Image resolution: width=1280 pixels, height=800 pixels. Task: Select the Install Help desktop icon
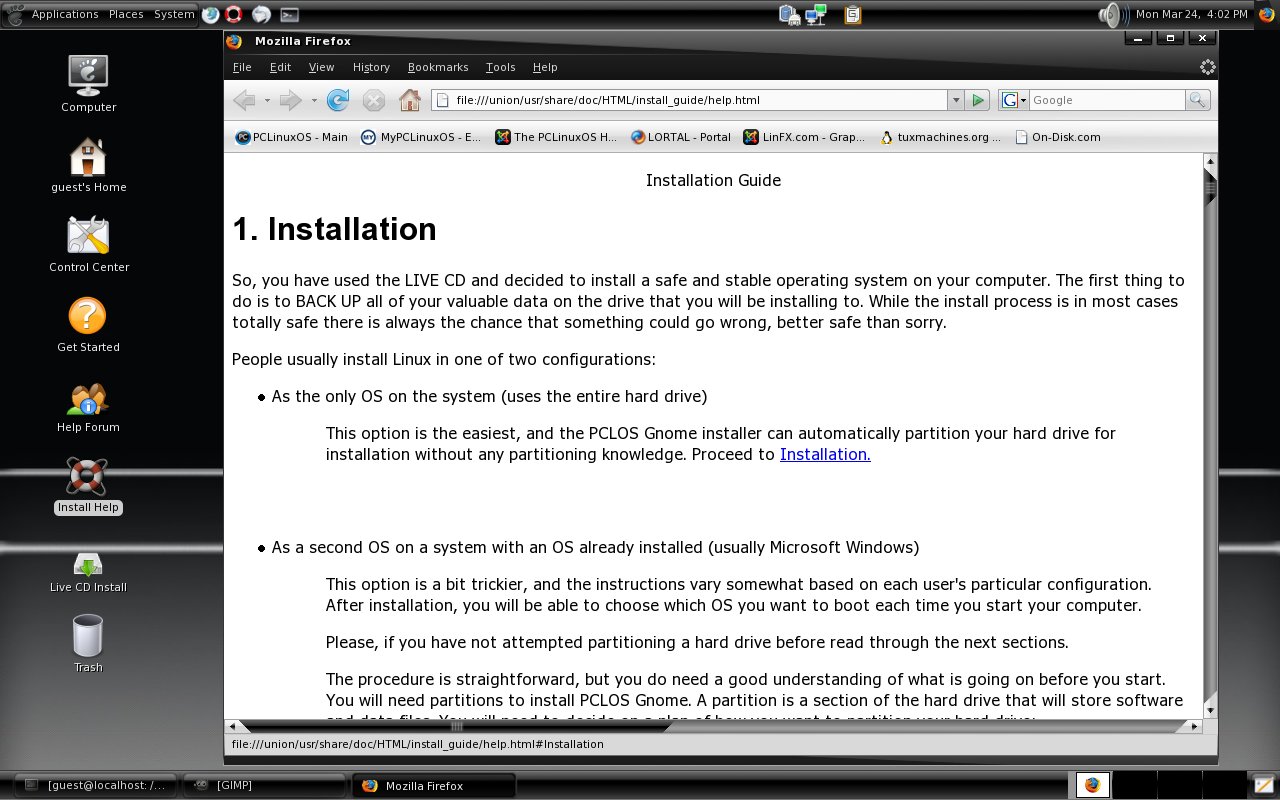point(88,486)
